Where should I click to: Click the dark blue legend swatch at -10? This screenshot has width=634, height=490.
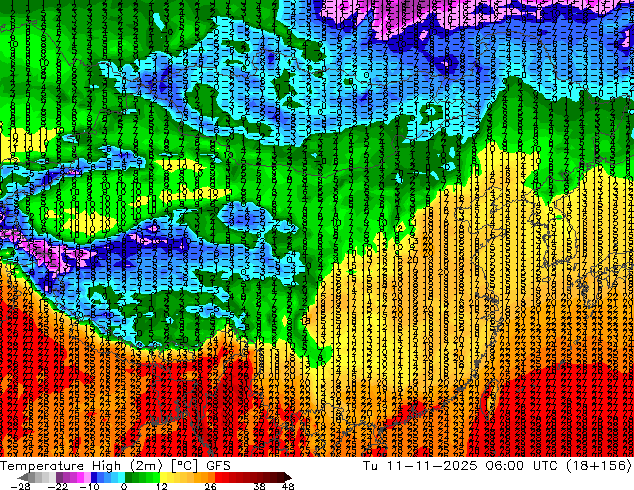[94, 477]
